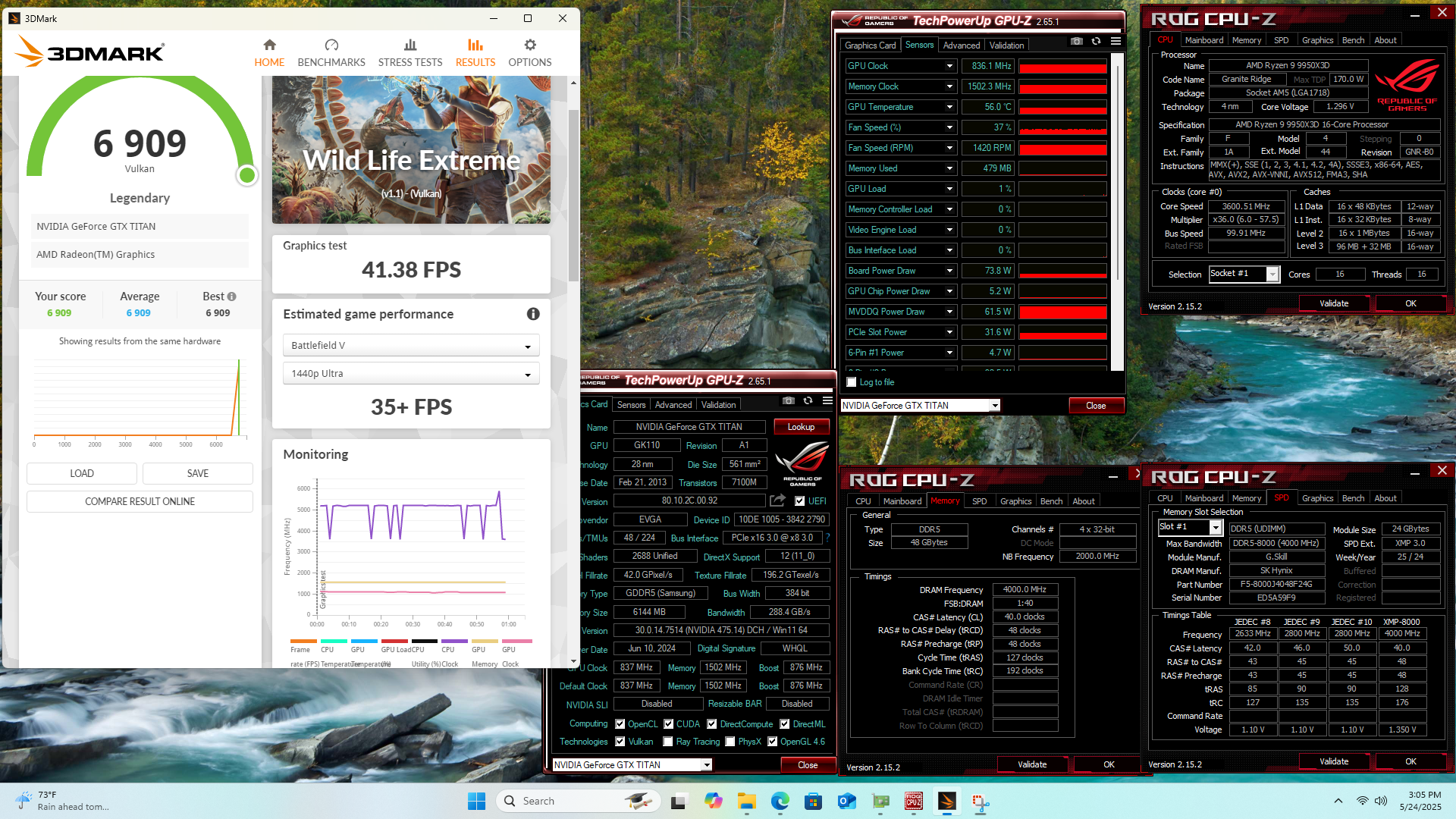Click the Windows taskbar search box
The height and width of the screenshot is (819, 1456).
(x=579, y=801)
